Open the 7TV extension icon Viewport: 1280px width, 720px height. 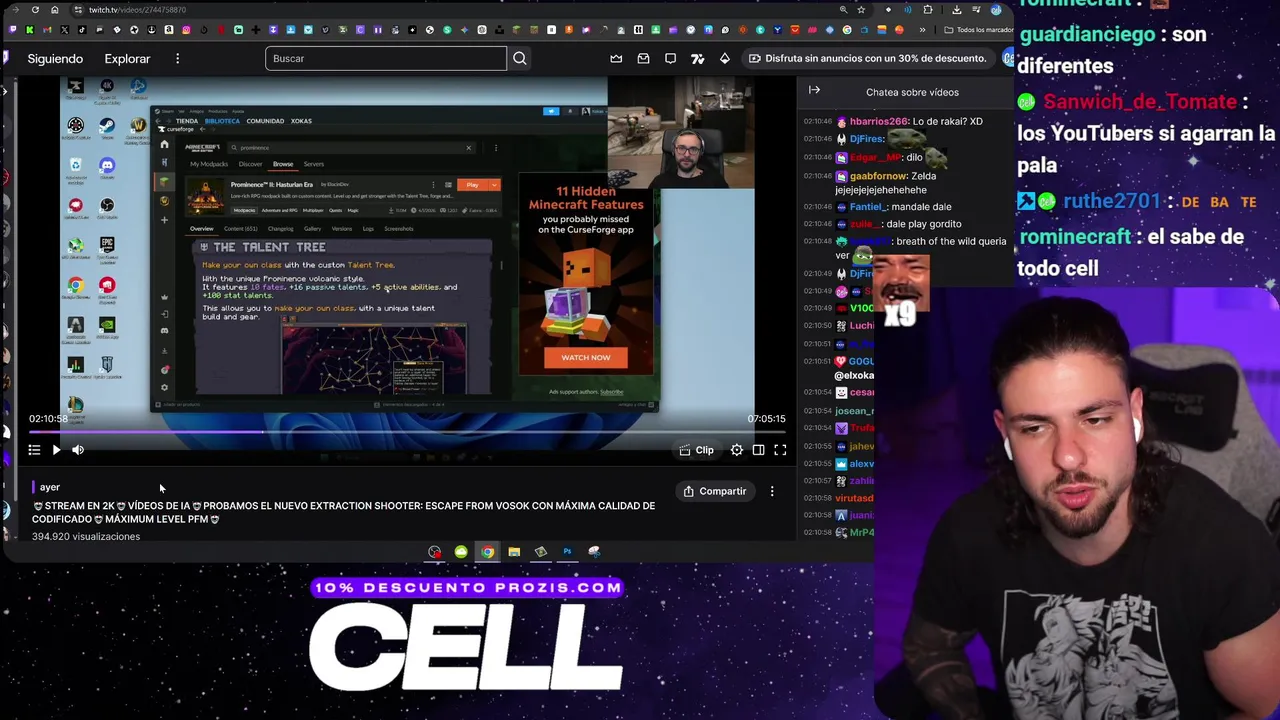click(x=697, y=58)
